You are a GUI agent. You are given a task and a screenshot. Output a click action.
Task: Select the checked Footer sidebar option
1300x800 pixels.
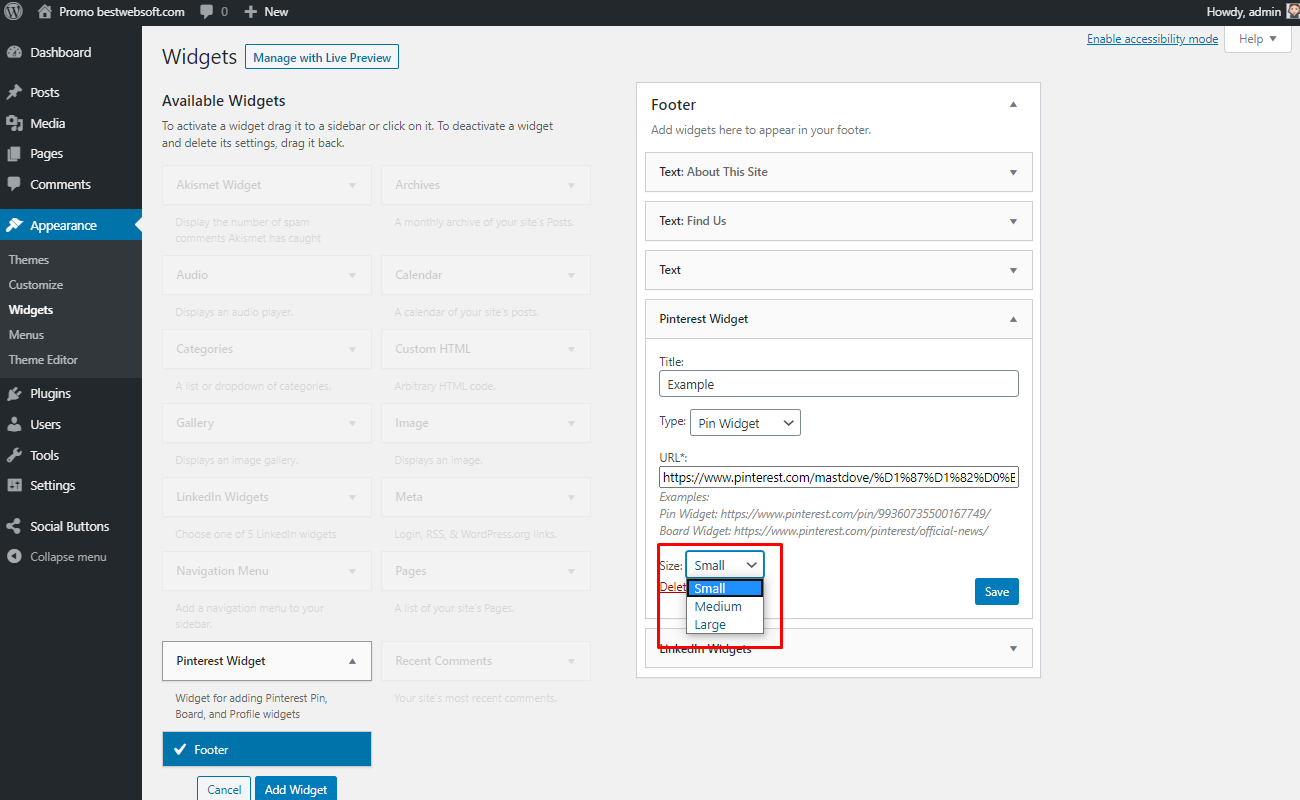(267, 750)
